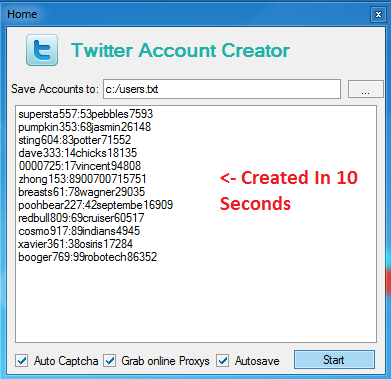The height and width of the screenshot is (379, 391).
Task: Close the Home window
Action: [378, 15]
